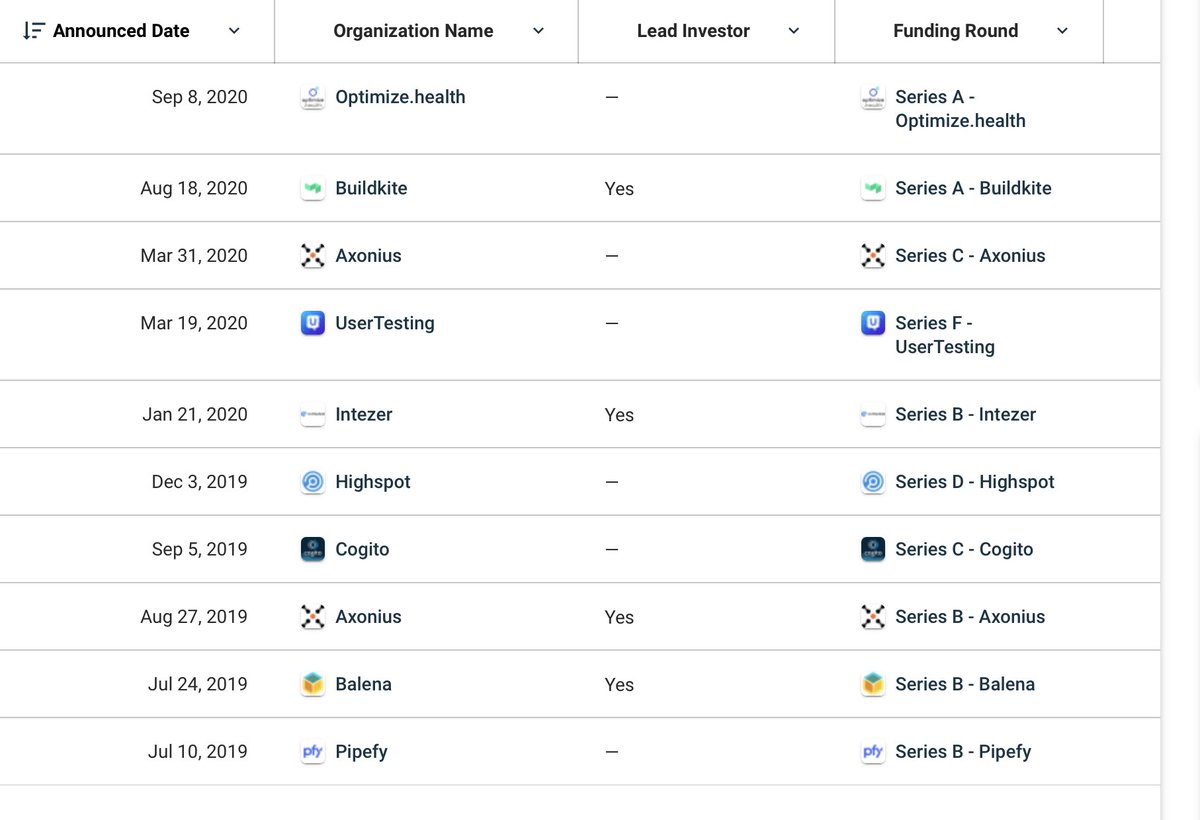Click the Balena logo in Organization Name column

point(313,684)
